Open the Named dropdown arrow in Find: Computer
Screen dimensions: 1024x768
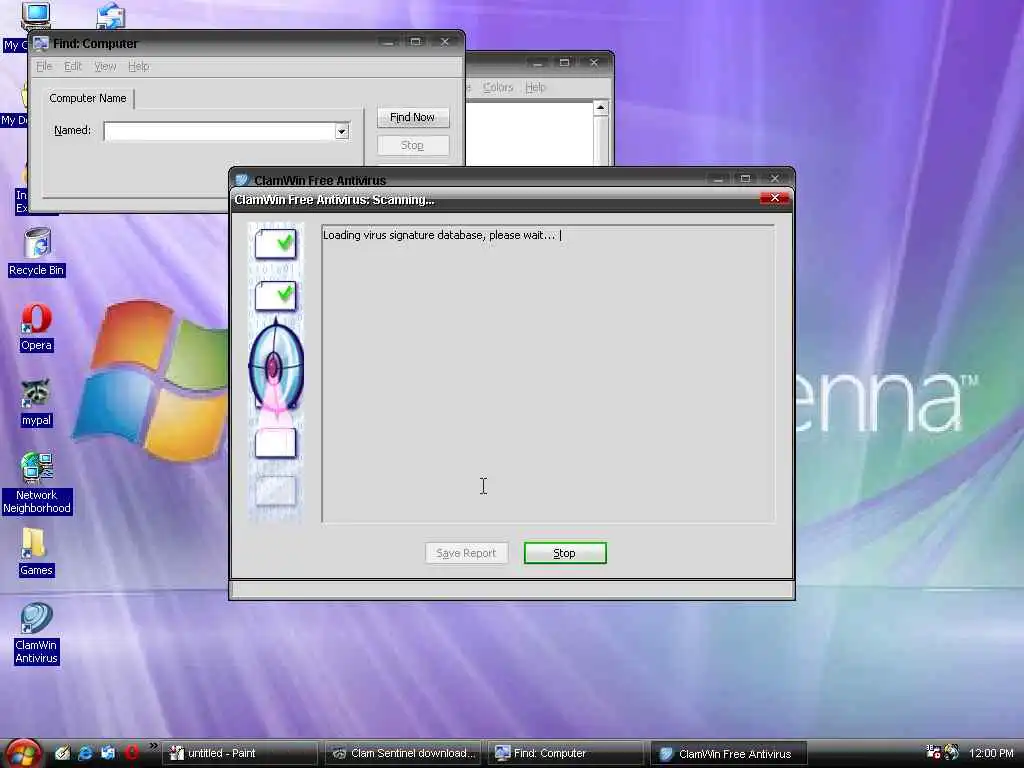(x=342, y=131)
